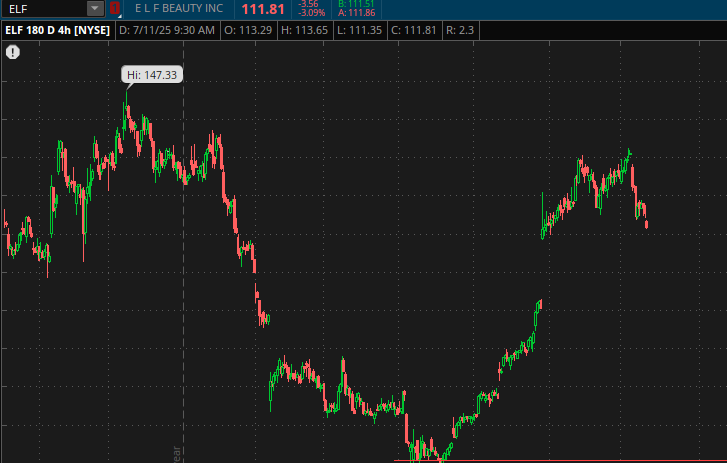Click the ask price A: 111.86
The image size is (727, 463).
(x=357, y=13)
